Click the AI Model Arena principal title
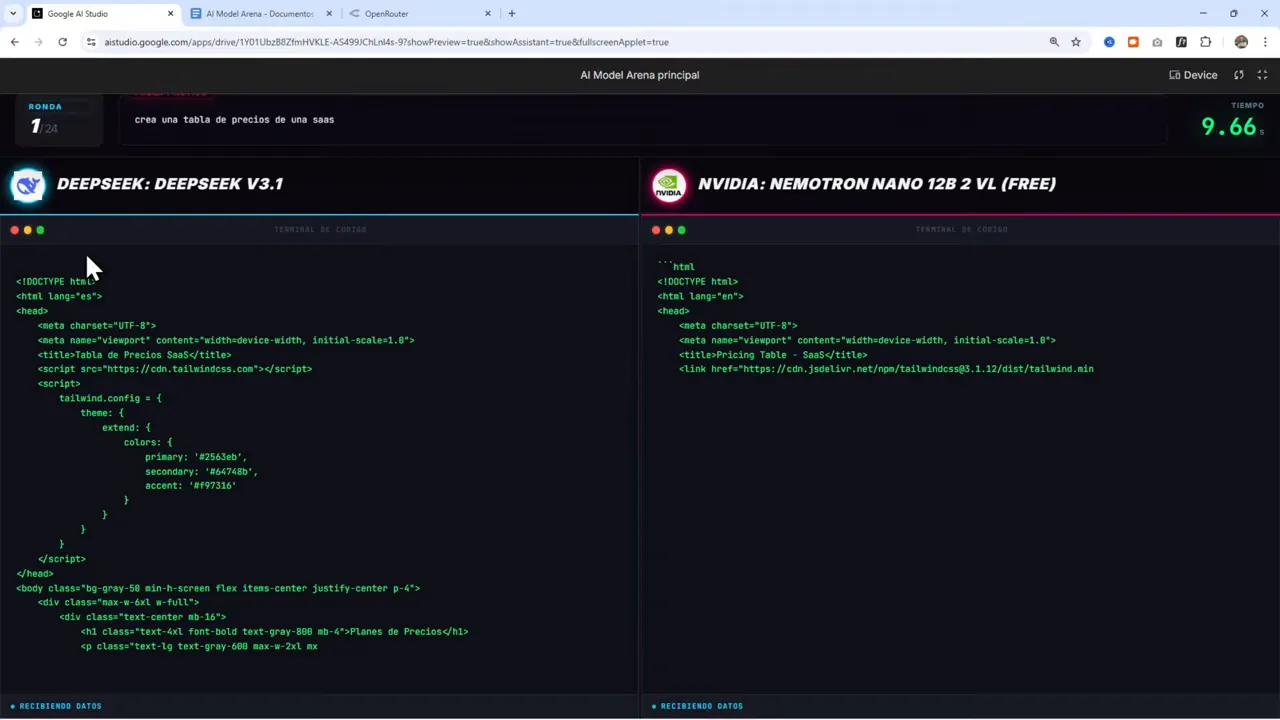Viewport: 1280px width, 720px height. pos(639,74)
